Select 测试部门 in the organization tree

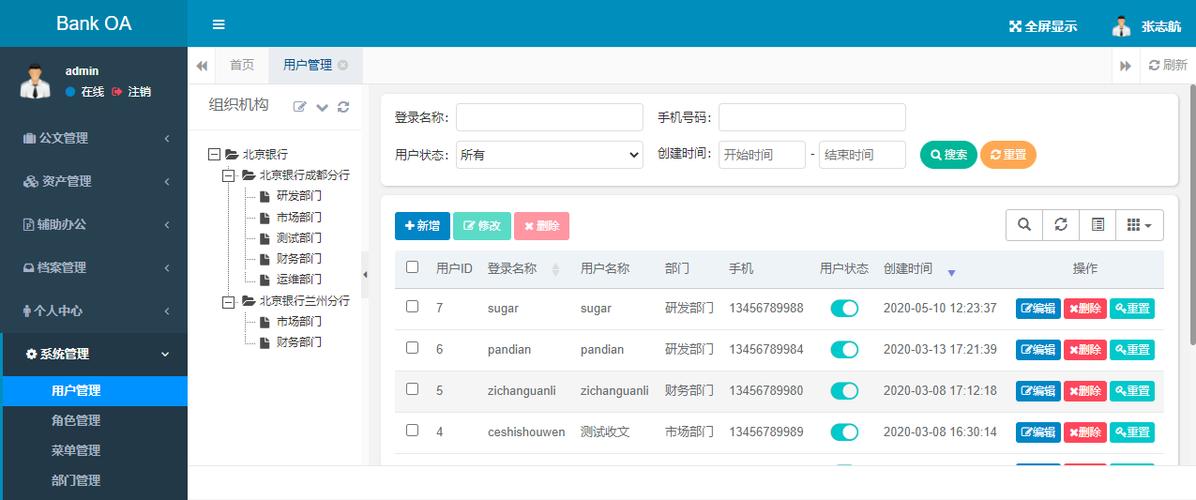click(x=299, y=238)
